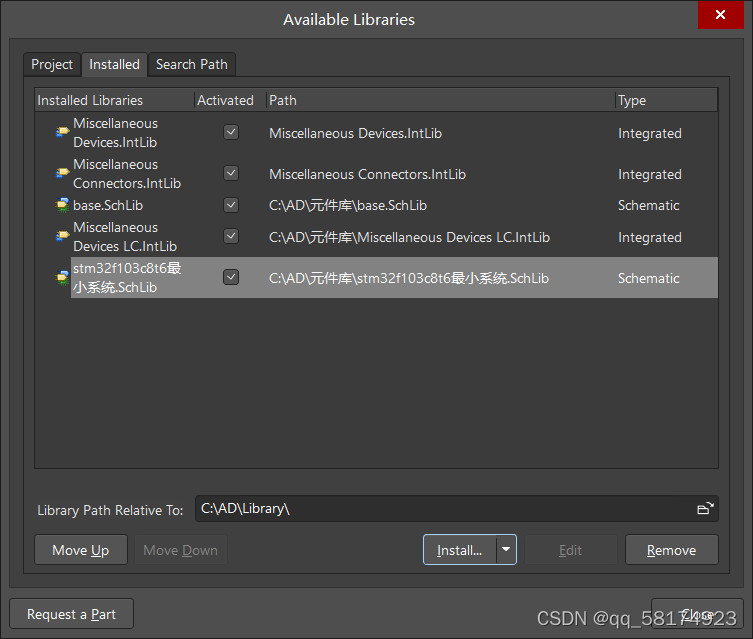Click the Library Path Relative To field
The width and height of the screenshot is (753, 639).
[445, 509]
